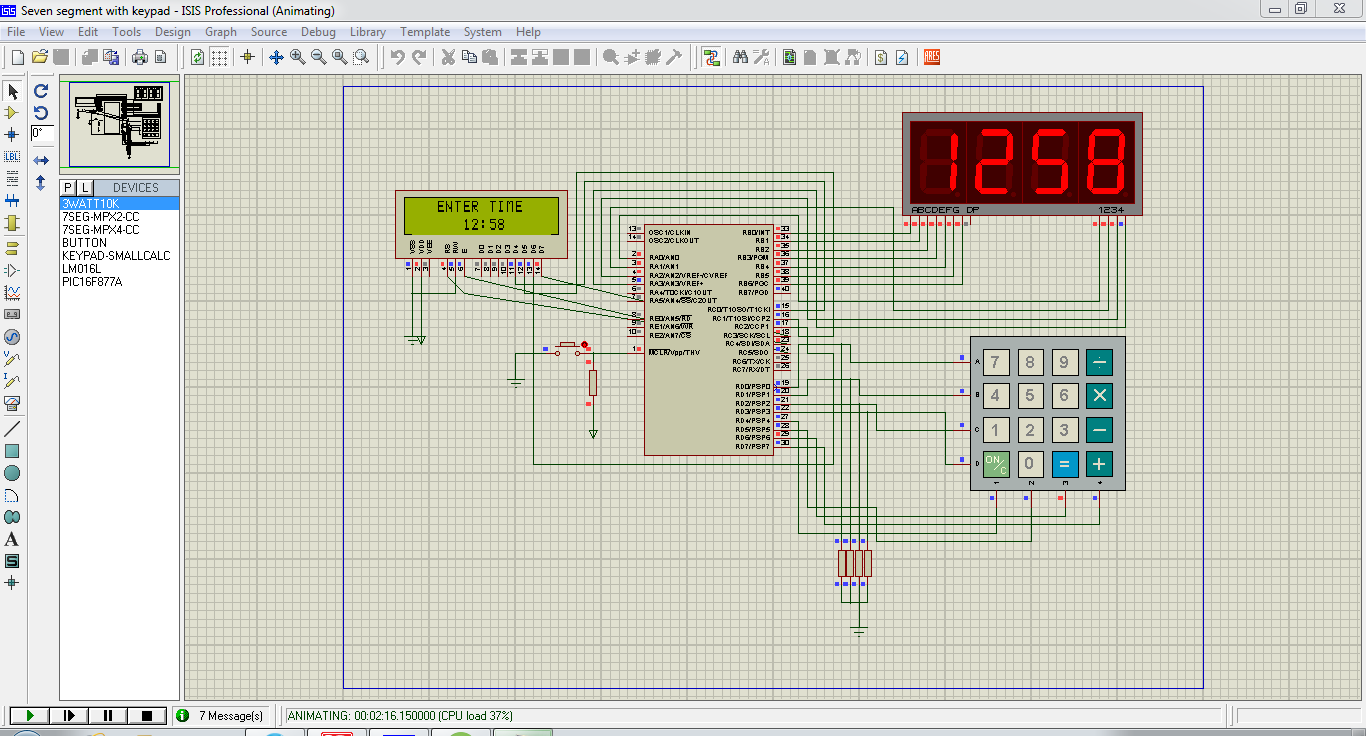Open the Debug menu
1366x736 pixels.
318,32
